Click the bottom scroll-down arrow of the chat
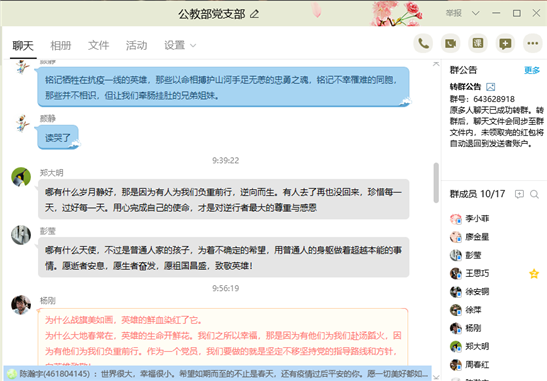 tap(436, 377)
